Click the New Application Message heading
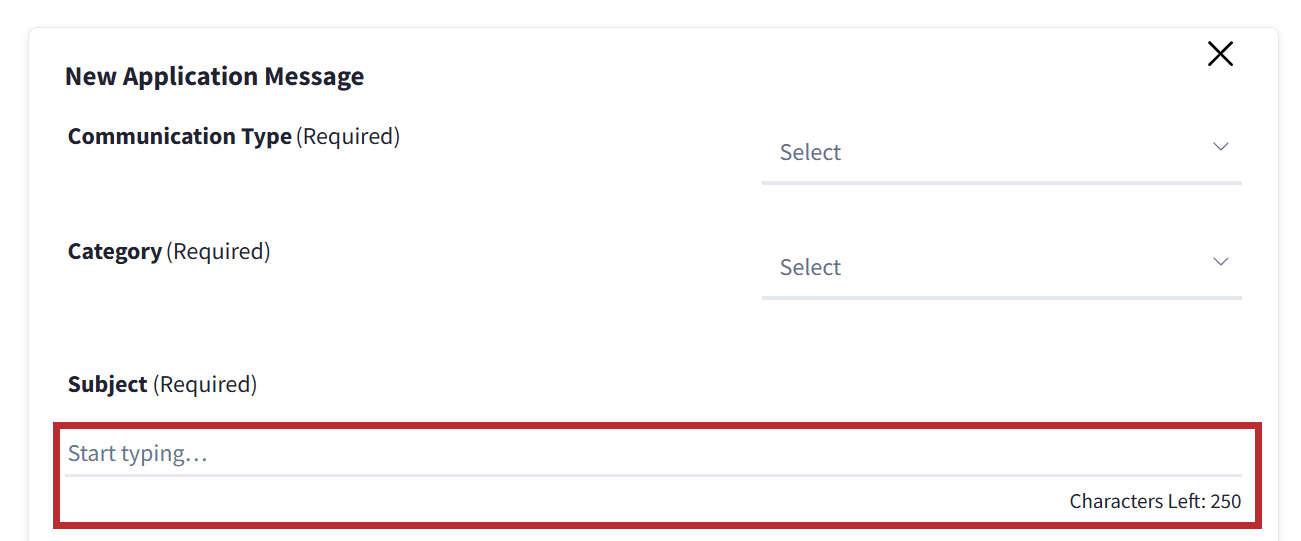This screenshot has width=1301, height=541. (x=214, y=76)
